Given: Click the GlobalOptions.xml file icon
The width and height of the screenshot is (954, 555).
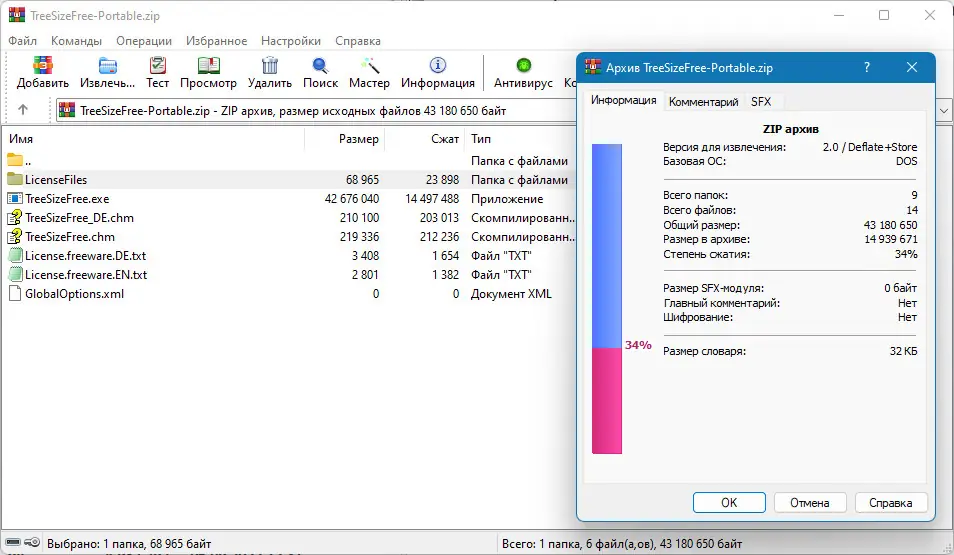Looking at the screenshot, I should click(x=15, y=293).
